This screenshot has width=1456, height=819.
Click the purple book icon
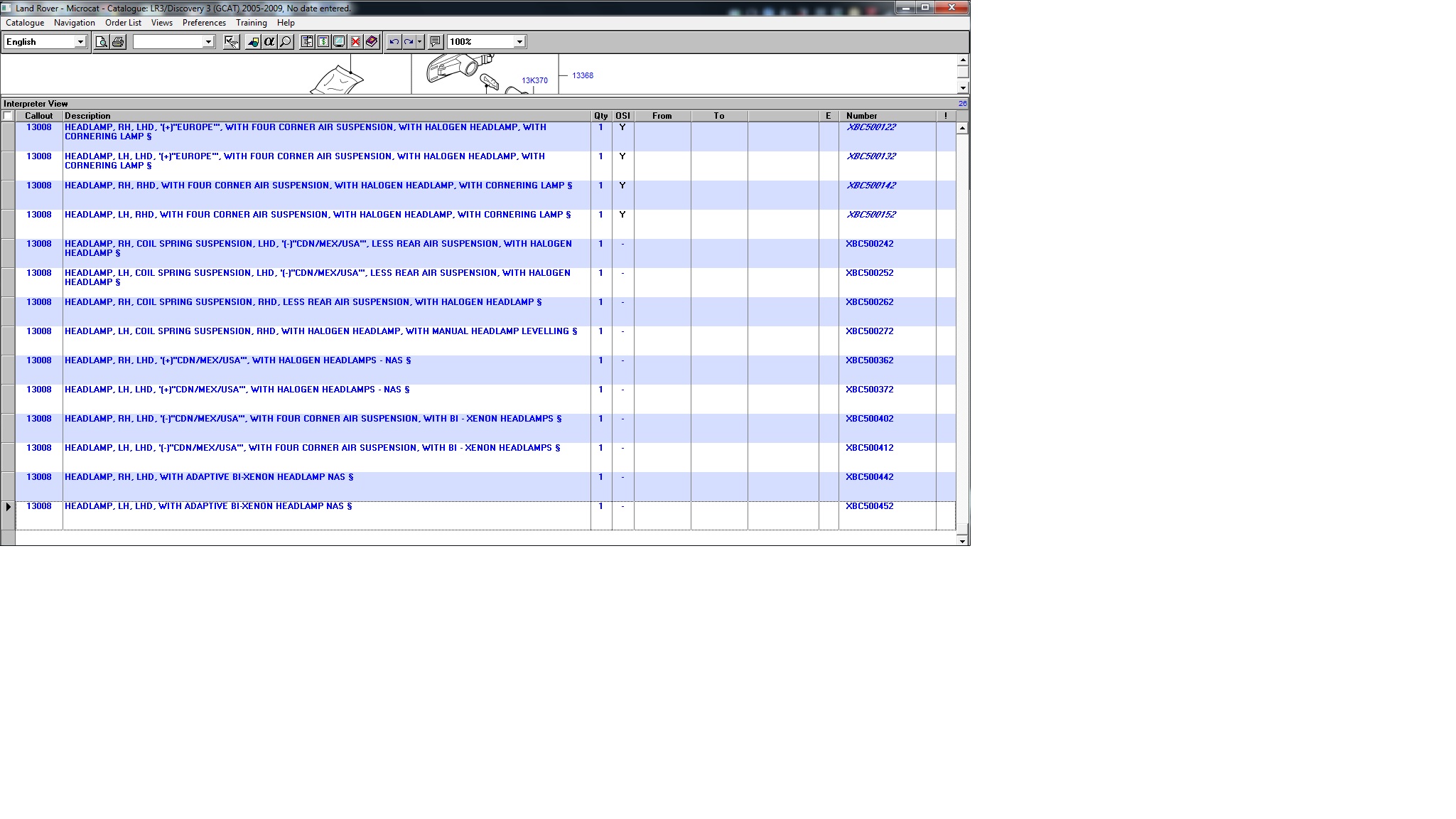(372, 42)
